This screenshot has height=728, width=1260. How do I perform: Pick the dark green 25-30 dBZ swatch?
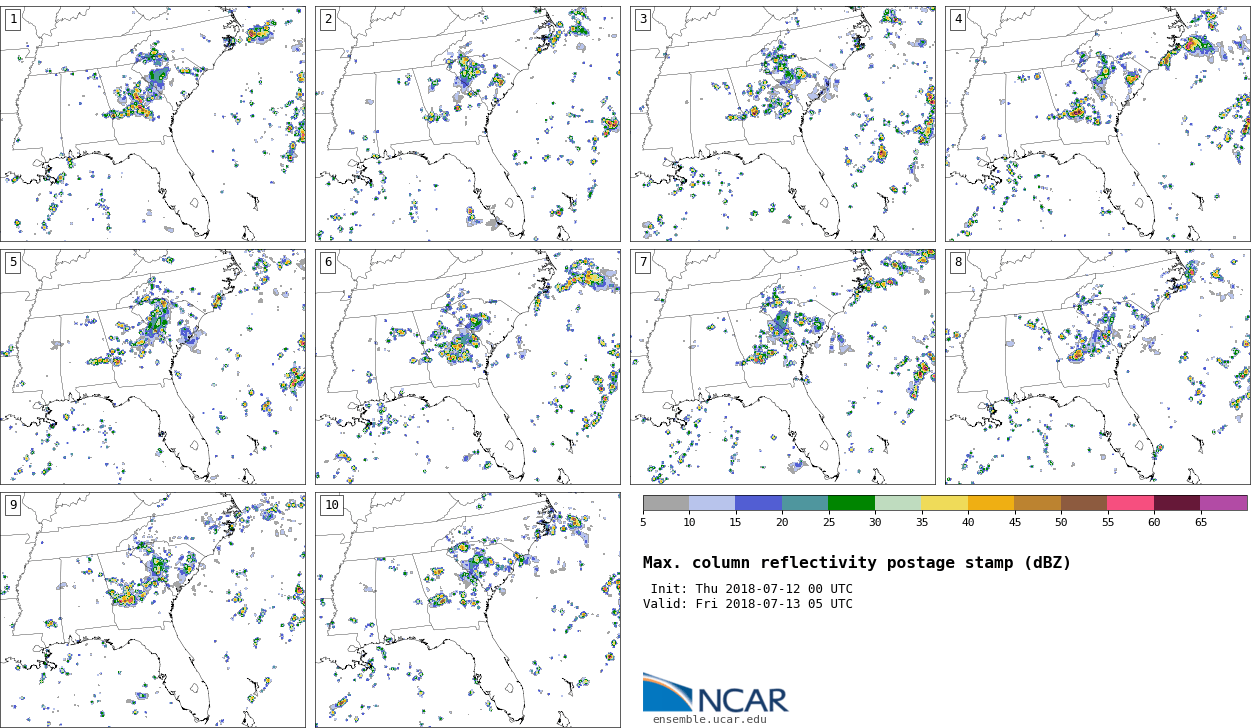pos(851,503)
